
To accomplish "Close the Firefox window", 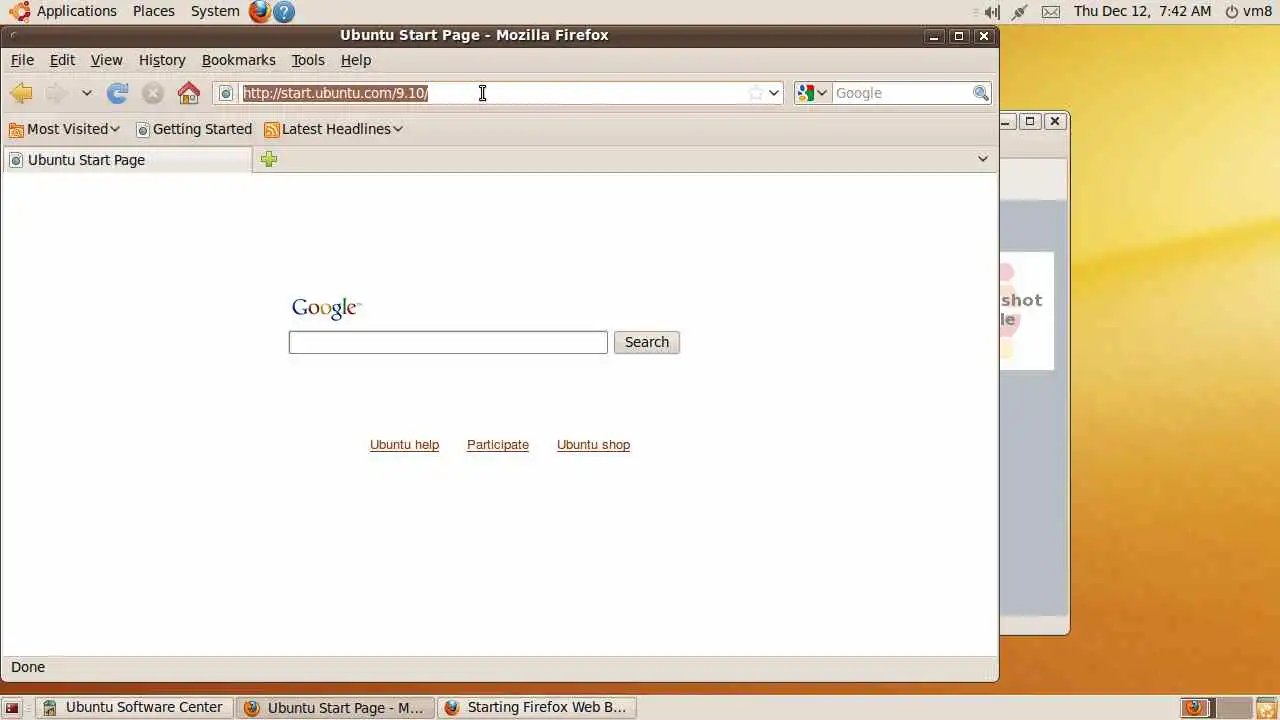I will (984, 36).
